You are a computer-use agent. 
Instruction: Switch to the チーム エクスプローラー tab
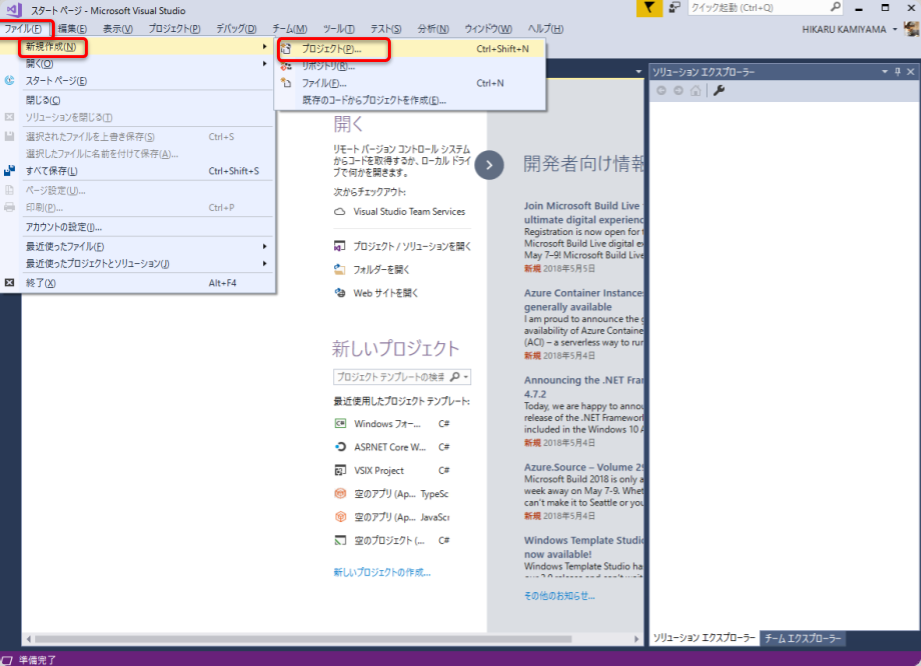pos(802,638)
